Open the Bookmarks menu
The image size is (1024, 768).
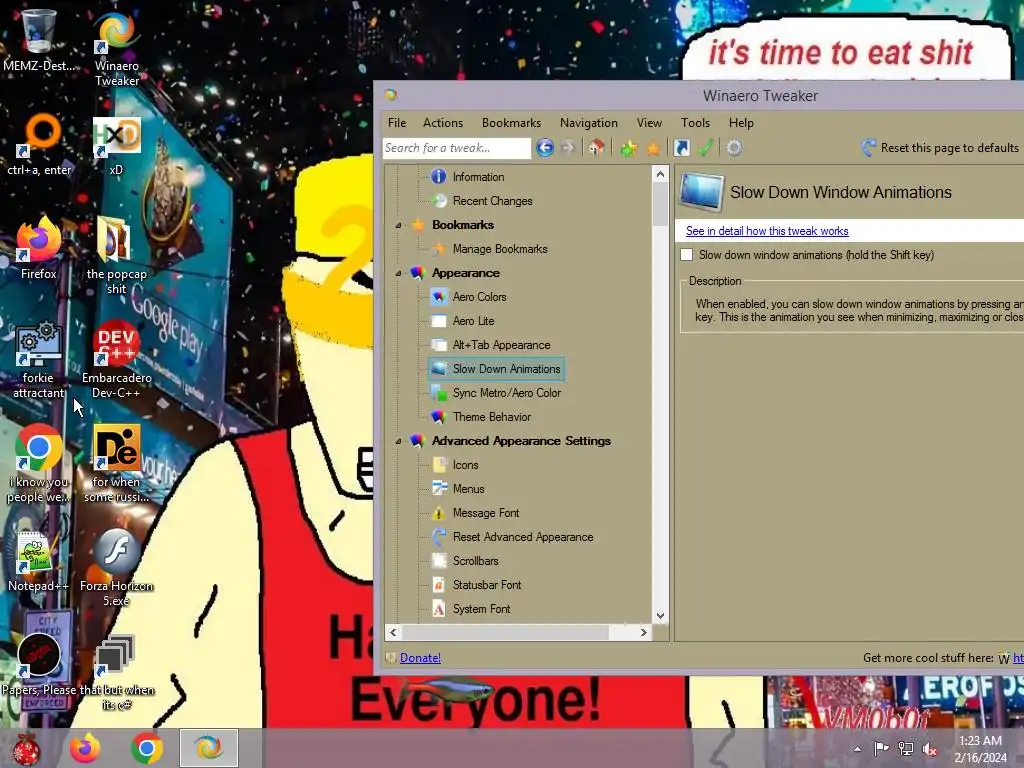[511, 123]
